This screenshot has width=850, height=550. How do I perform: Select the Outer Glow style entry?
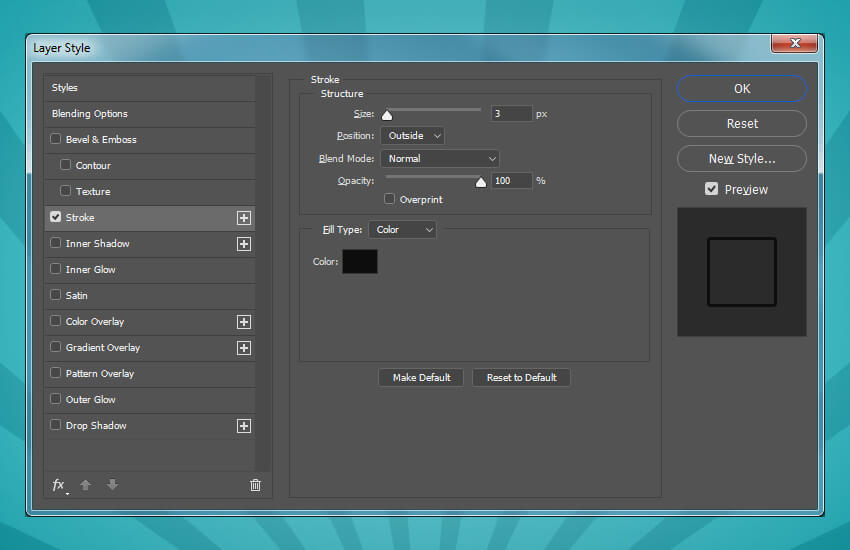91,400
